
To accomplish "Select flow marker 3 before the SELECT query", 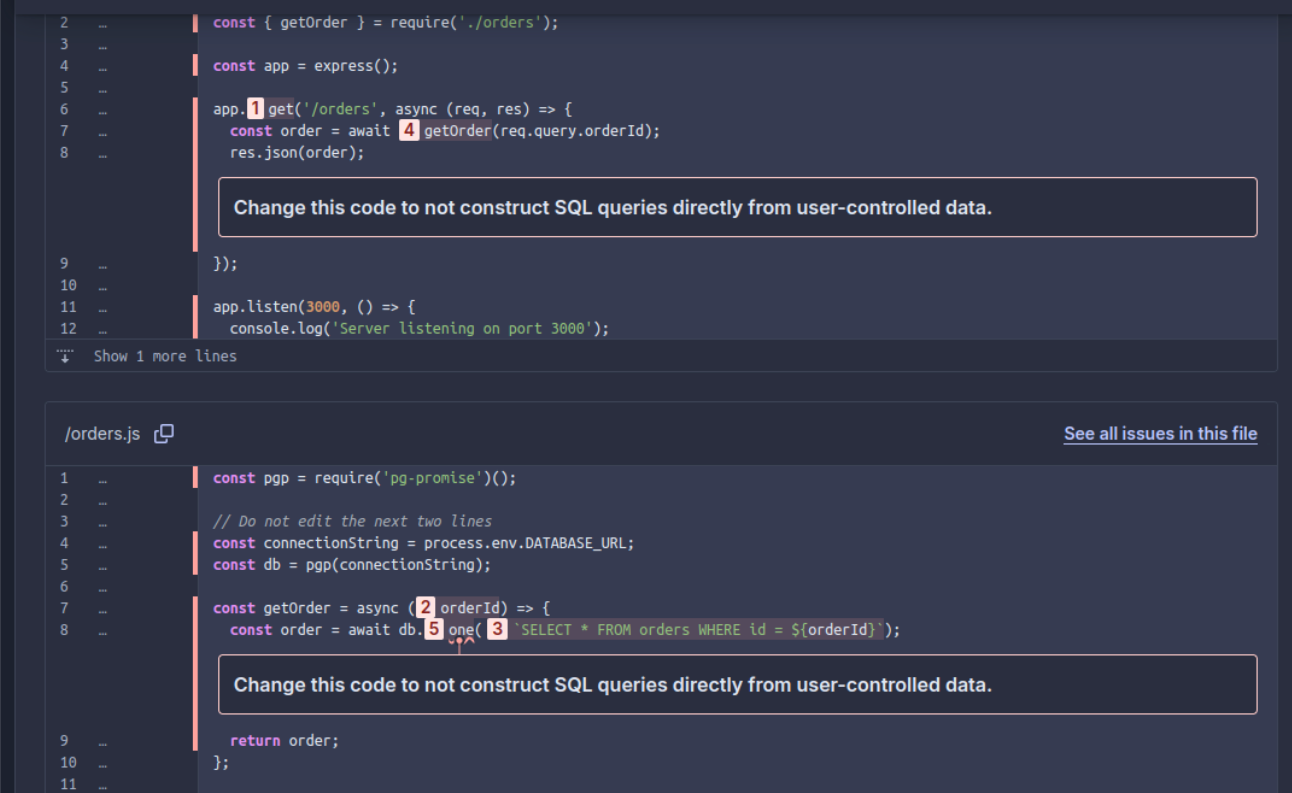I will coord(497,629).
